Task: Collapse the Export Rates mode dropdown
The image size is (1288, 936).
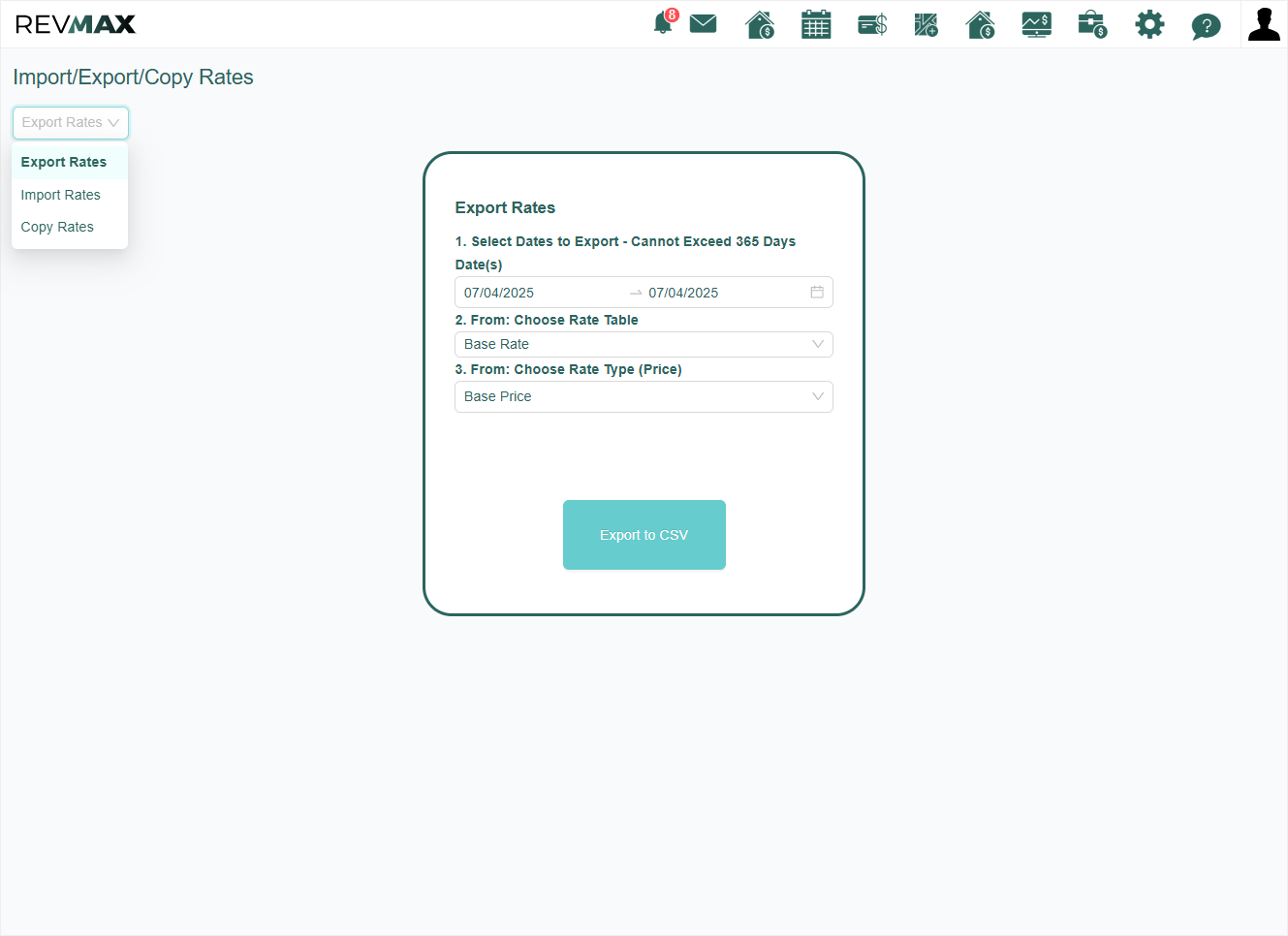Action: click(x=70, y=122)
